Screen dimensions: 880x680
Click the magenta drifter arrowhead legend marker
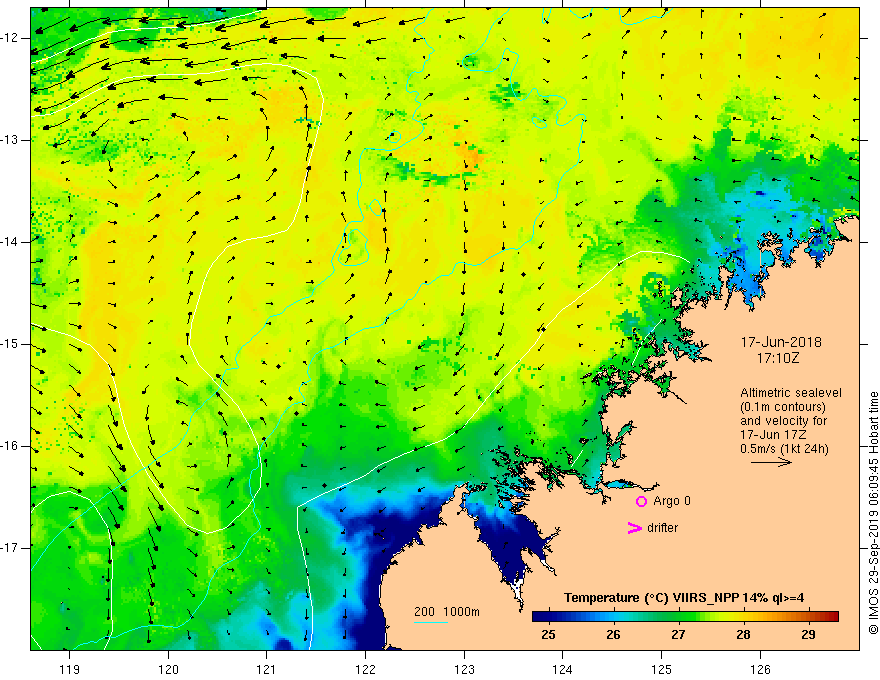tap(634, 528)
